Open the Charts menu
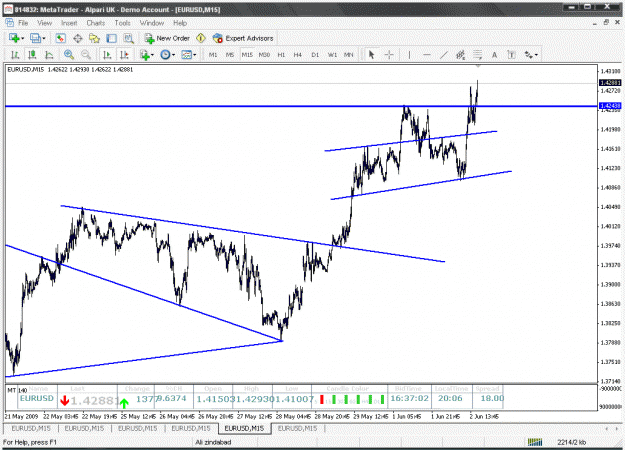 96,23
